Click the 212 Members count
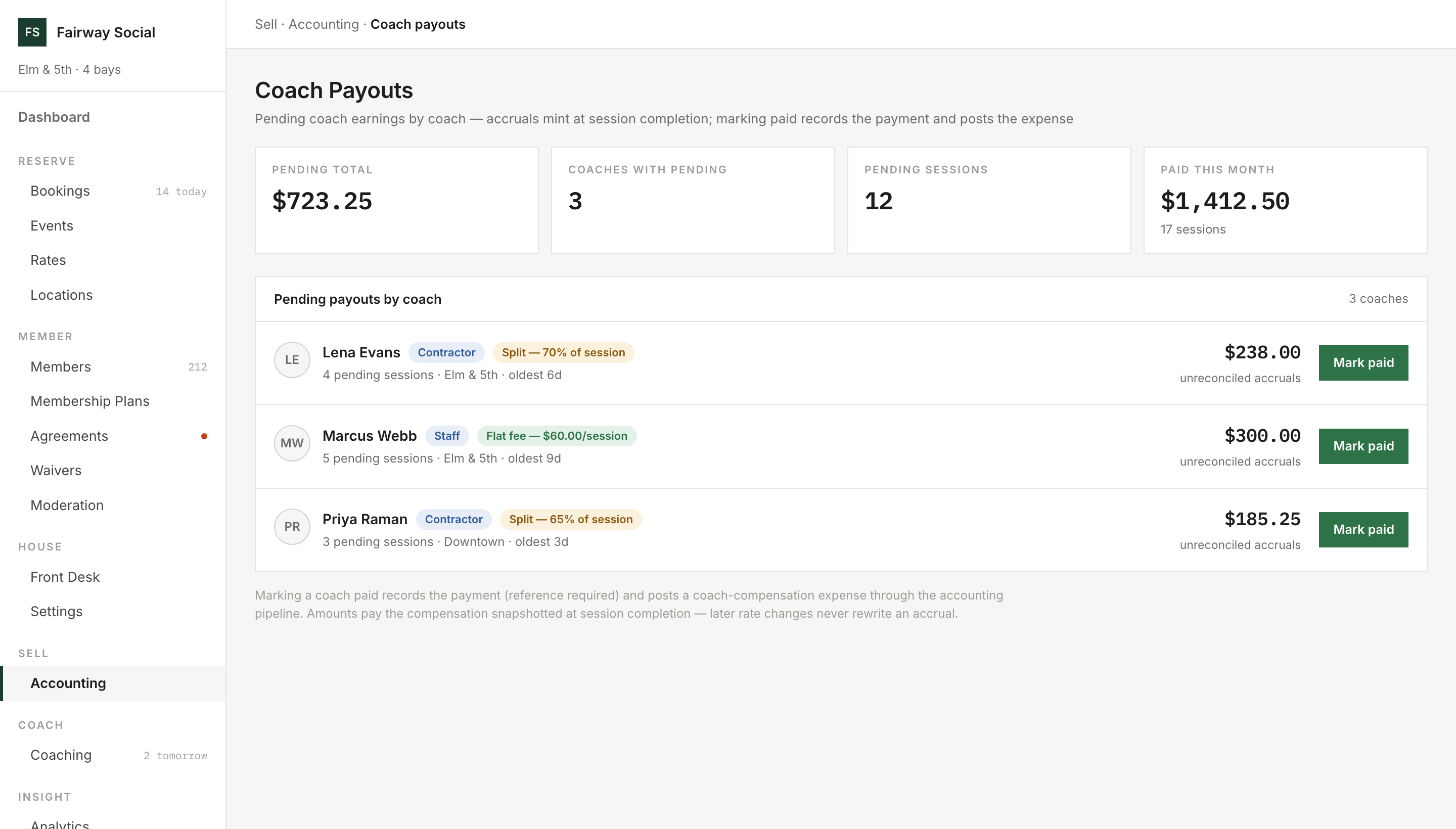Screen dimensions: 1456x829 [x=198, y=367]
